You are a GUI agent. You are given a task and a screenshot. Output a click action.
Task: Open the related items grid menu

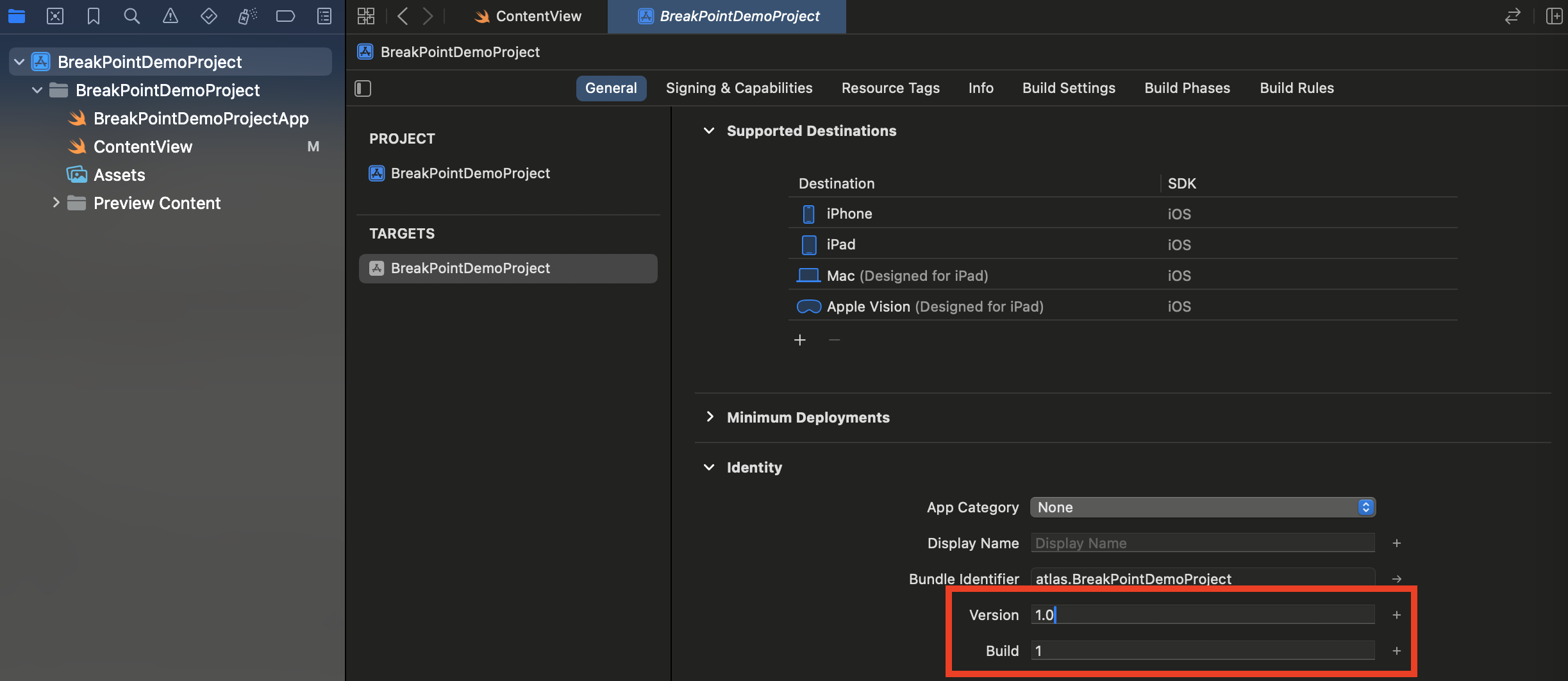(366, 16)
